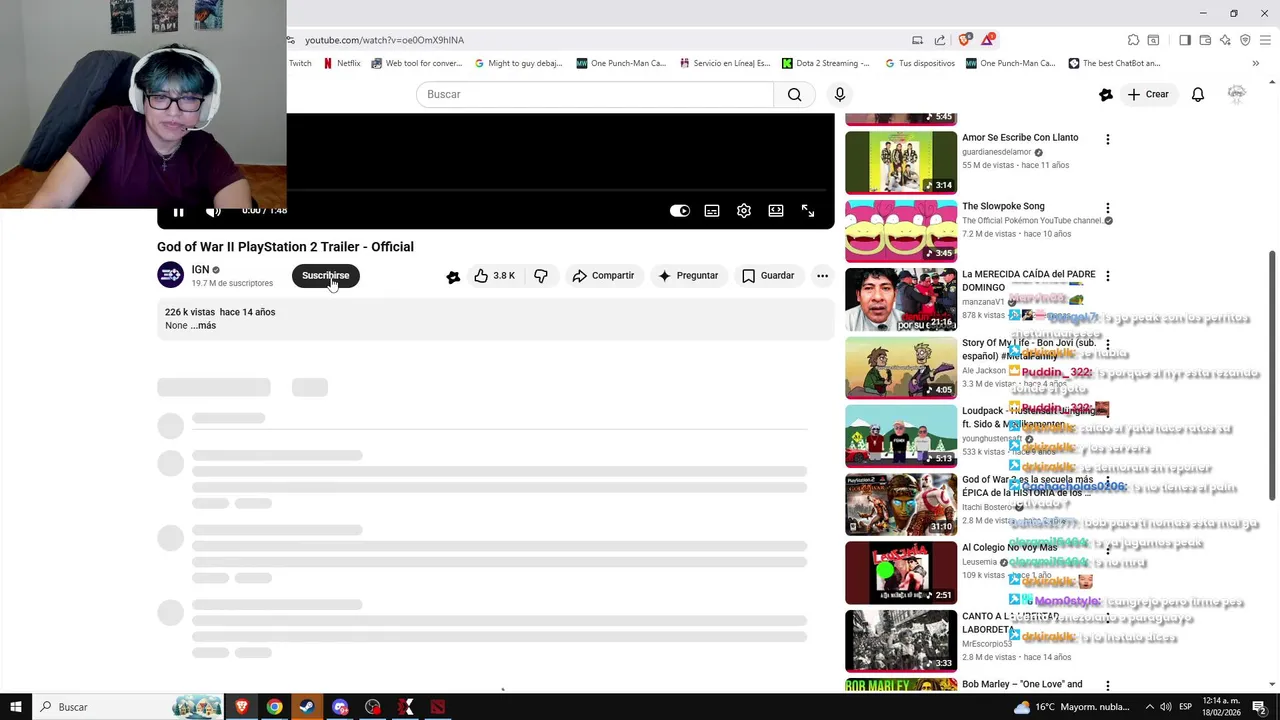Focus the YouTube Buscar search field
1280x720 pixels.
[595, 94]
